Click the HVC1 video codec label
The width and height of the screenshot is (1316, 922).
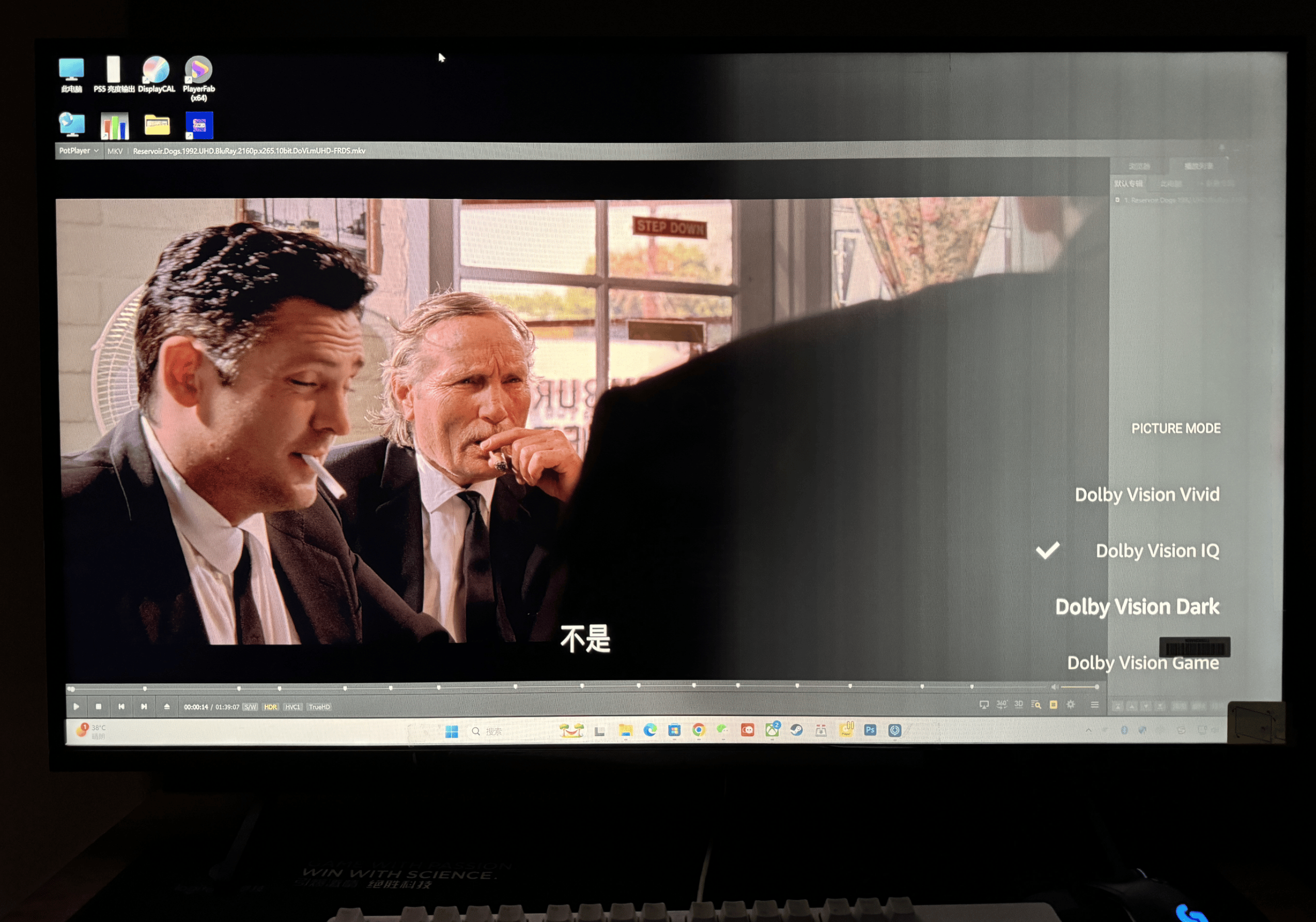293,707
